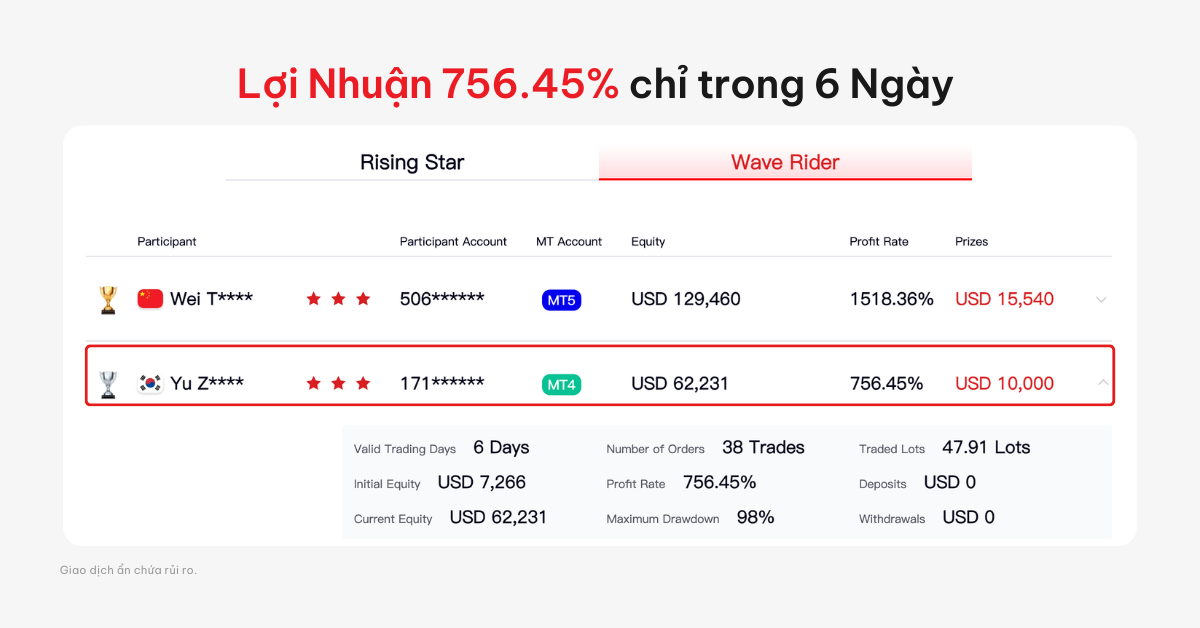Click participant account 506******
1200x628 pixels.
[x=442, y=299]
